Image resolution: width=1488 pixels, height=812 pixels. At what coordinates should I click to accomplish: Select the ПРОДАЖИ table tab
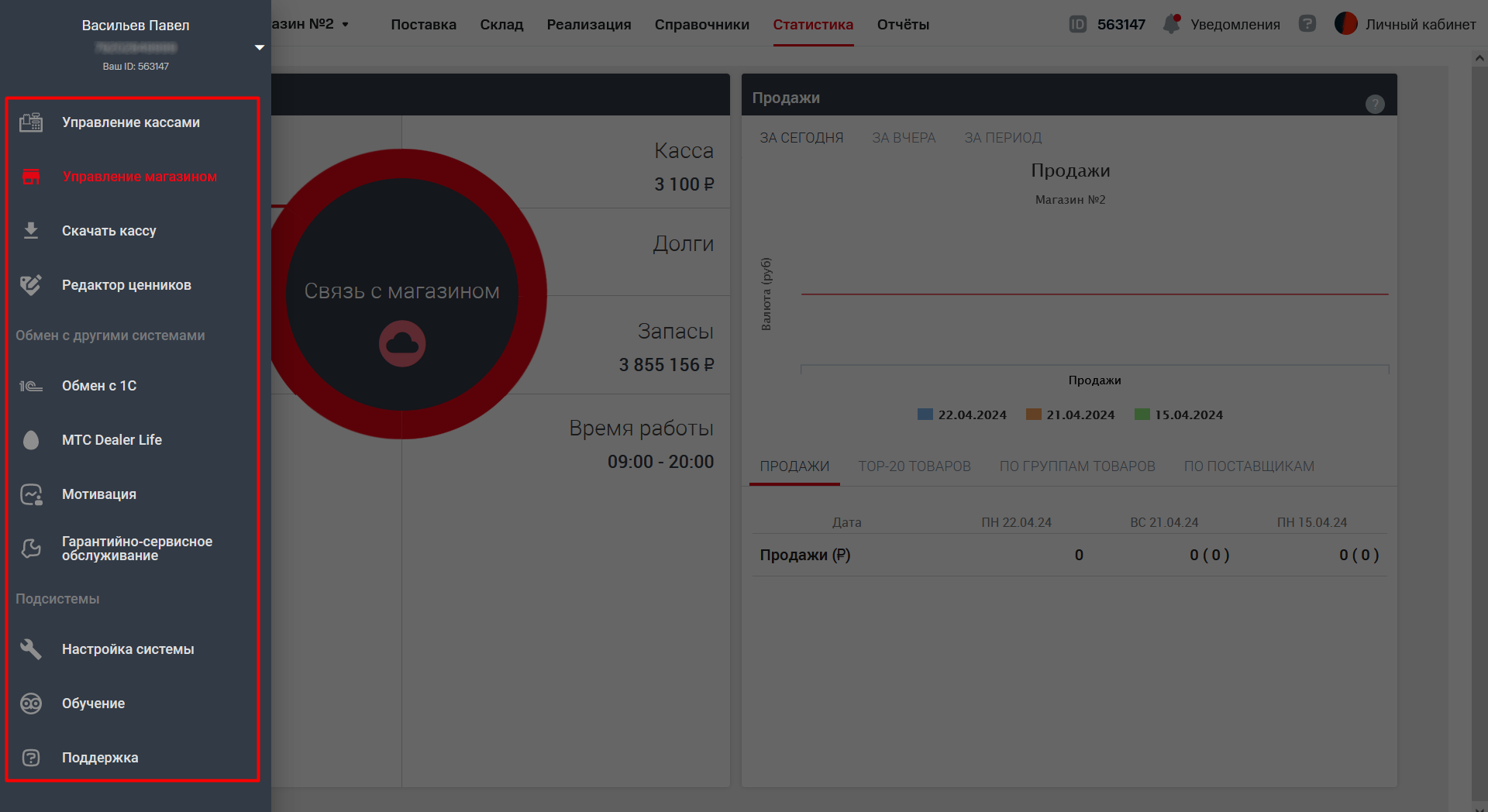[x=794, y=466]
